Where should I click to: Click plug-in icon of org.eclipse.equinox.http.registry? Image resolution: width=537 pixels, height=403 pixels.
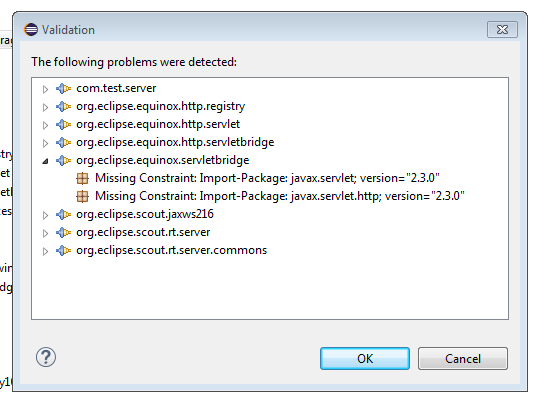63,106
